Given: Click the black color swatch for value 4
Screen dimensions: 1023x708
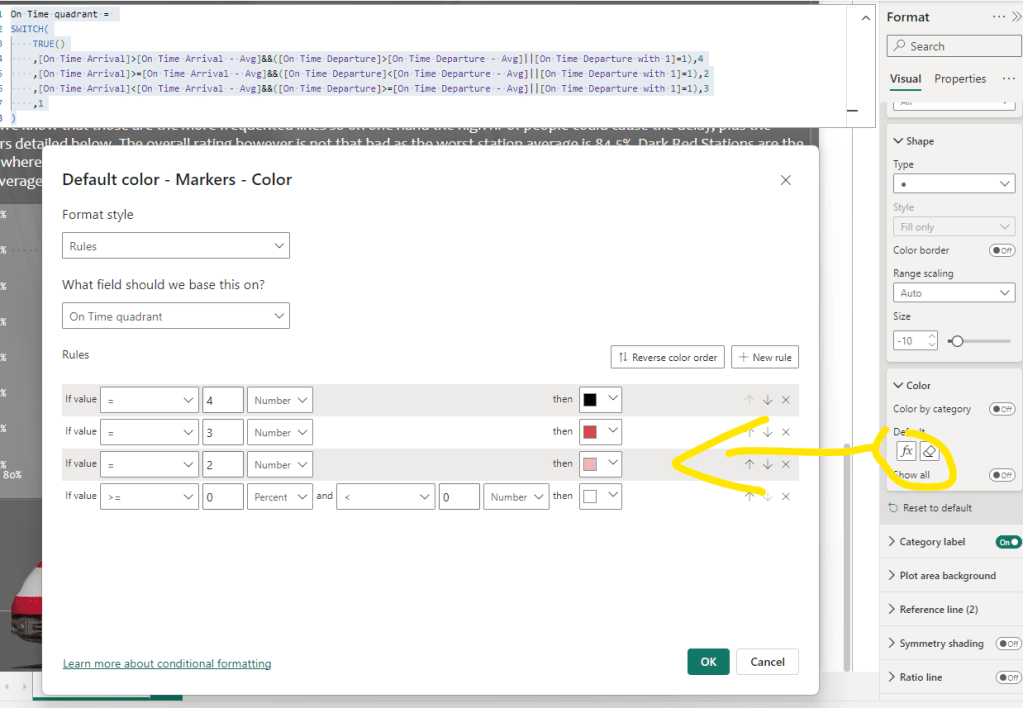Looking at the screenshot, I should click(x=590, y=400).
